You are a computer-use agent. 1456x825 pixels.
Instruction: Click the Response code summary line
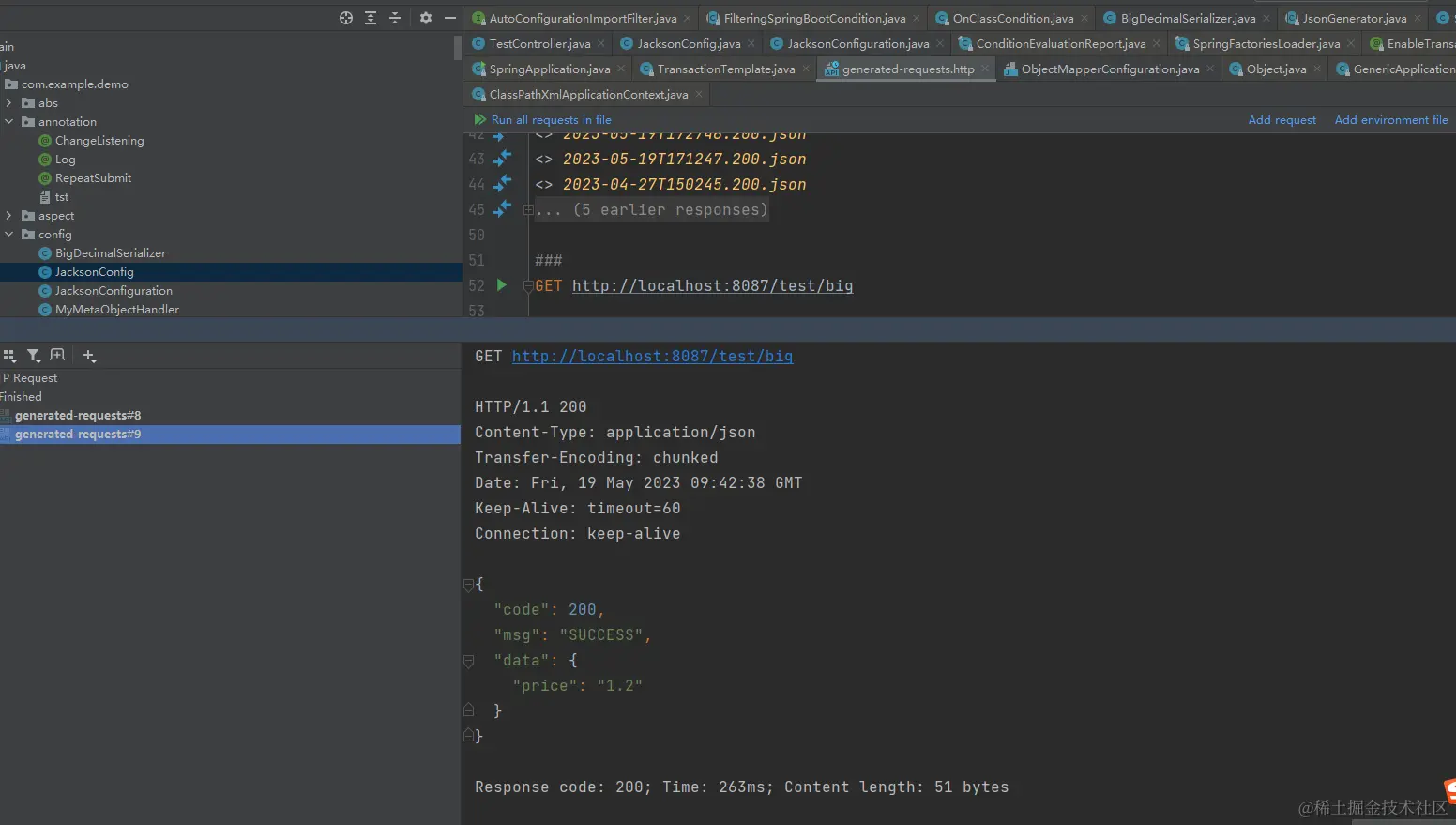(741, 787)
